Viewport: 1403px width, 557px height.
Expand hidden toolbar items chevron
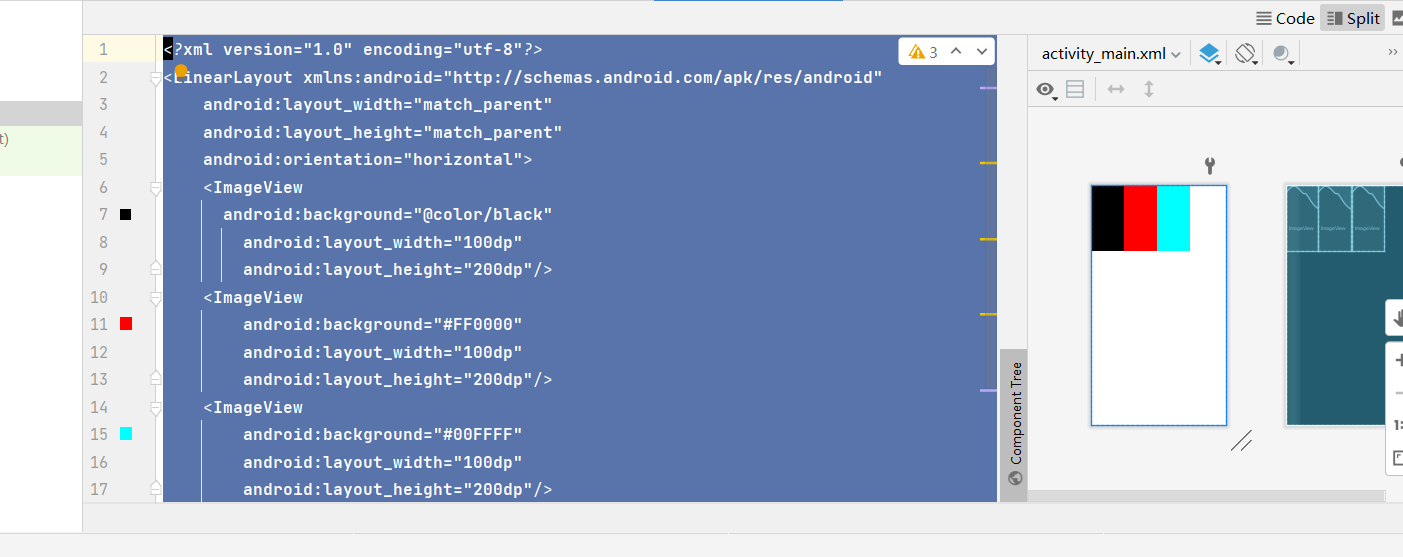(x=1393, y=53)
